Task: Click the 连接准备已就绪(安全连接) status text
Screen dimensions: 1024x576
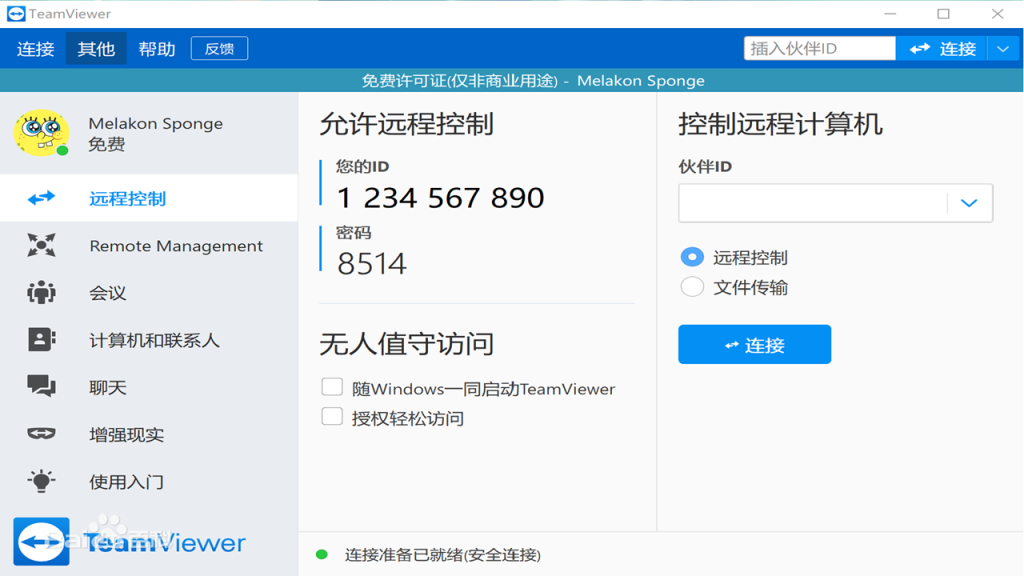Action: point(443,555)
